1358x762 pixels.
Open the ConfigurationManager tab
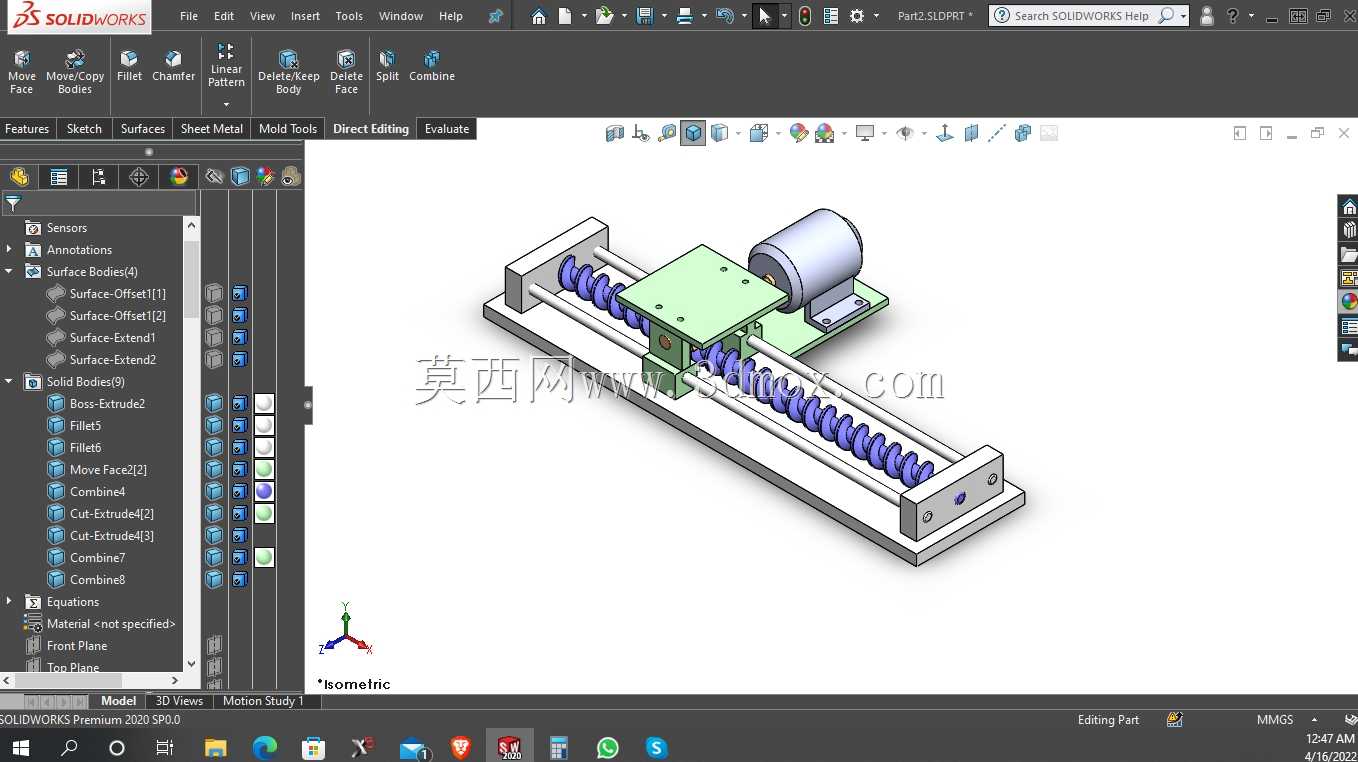[x=98, y=177]
